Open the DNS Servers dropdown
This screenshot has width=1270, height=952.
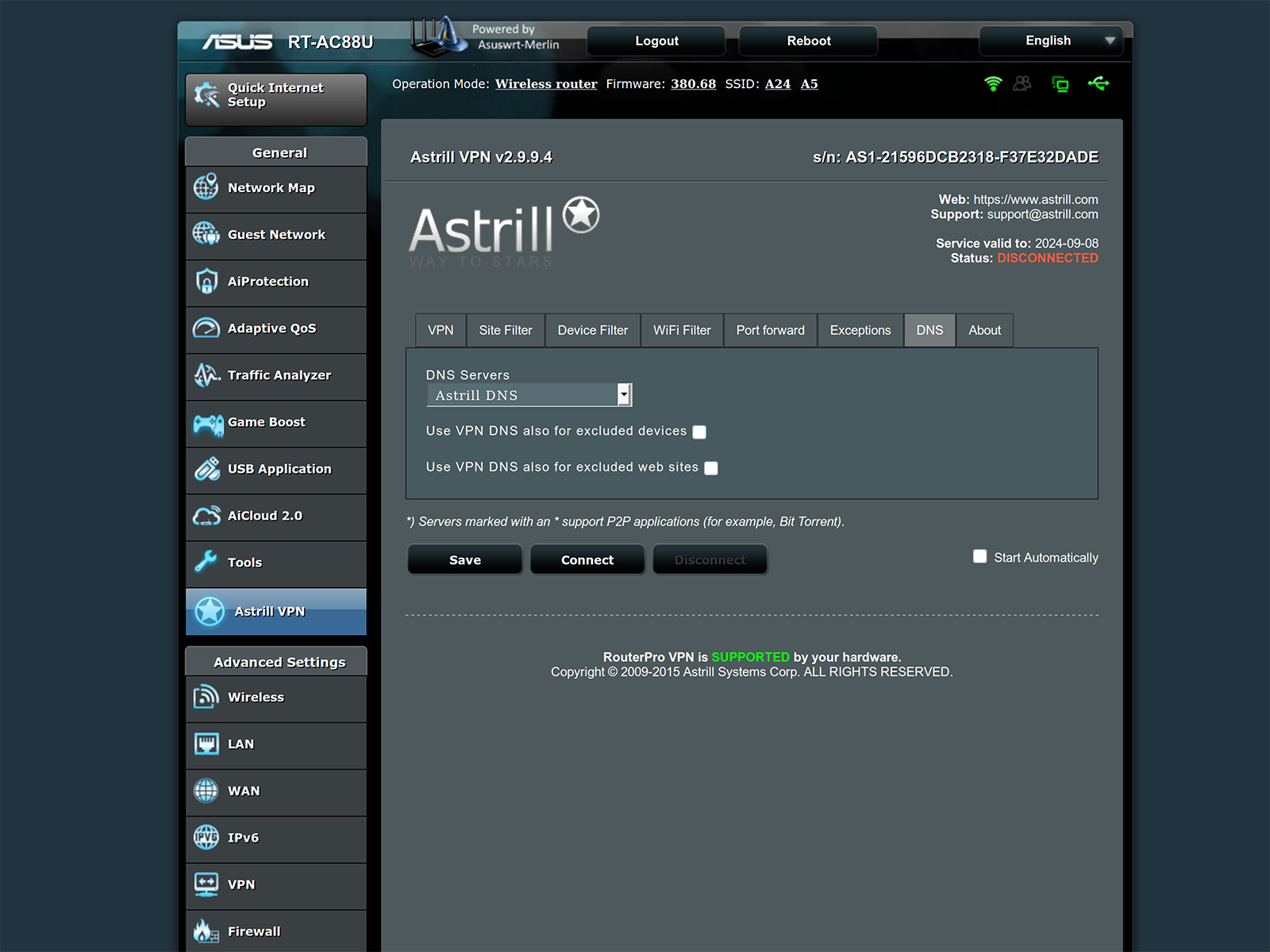pos(529,395)
